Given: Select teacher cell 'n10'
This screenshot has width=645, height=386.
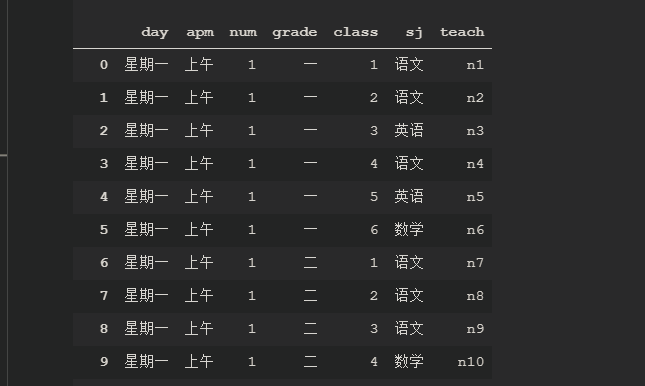Looking at the screenshot, I should point(471,362).
